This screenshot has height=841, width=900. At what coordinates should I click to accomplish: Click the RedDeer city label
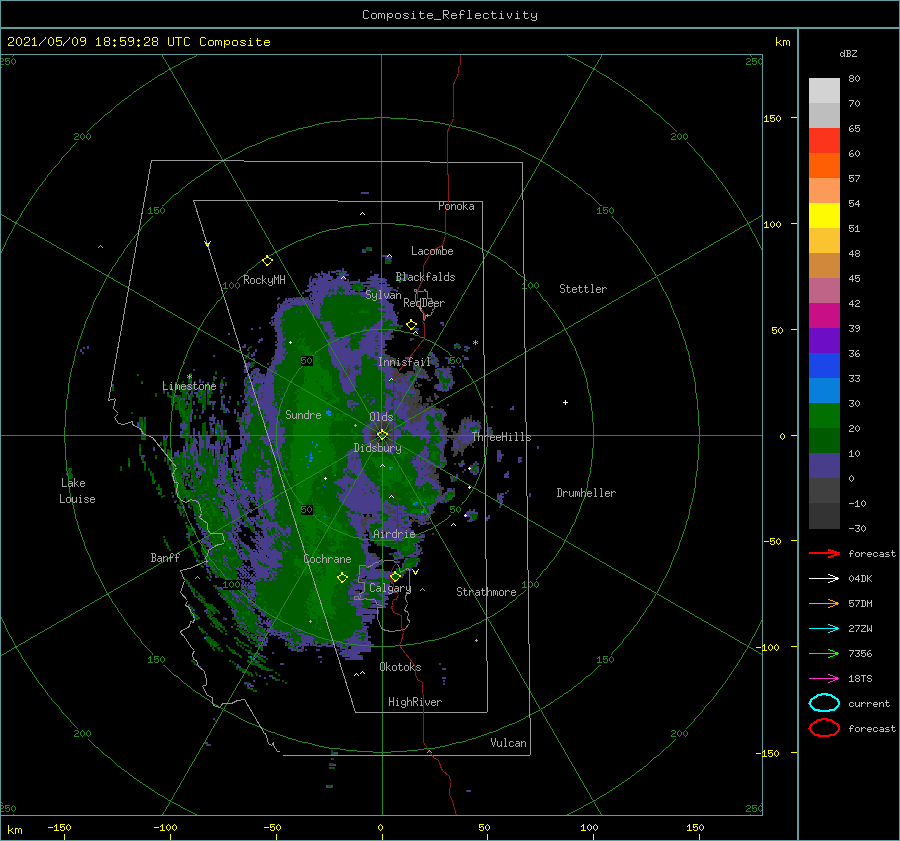click(x=424, y=303)
